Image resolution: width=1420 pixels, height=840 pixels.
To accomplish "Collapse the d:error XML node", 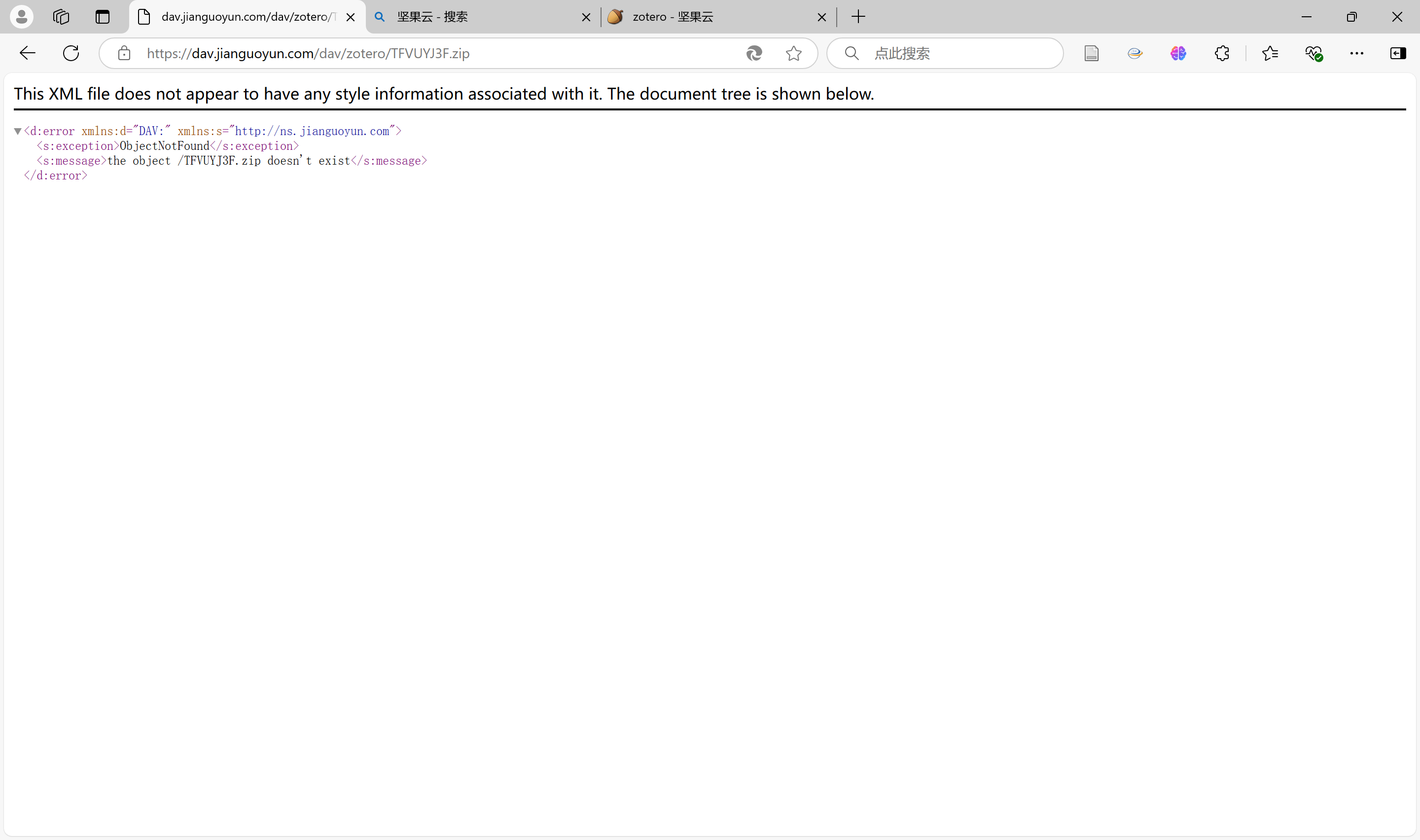I will (18, 131).
